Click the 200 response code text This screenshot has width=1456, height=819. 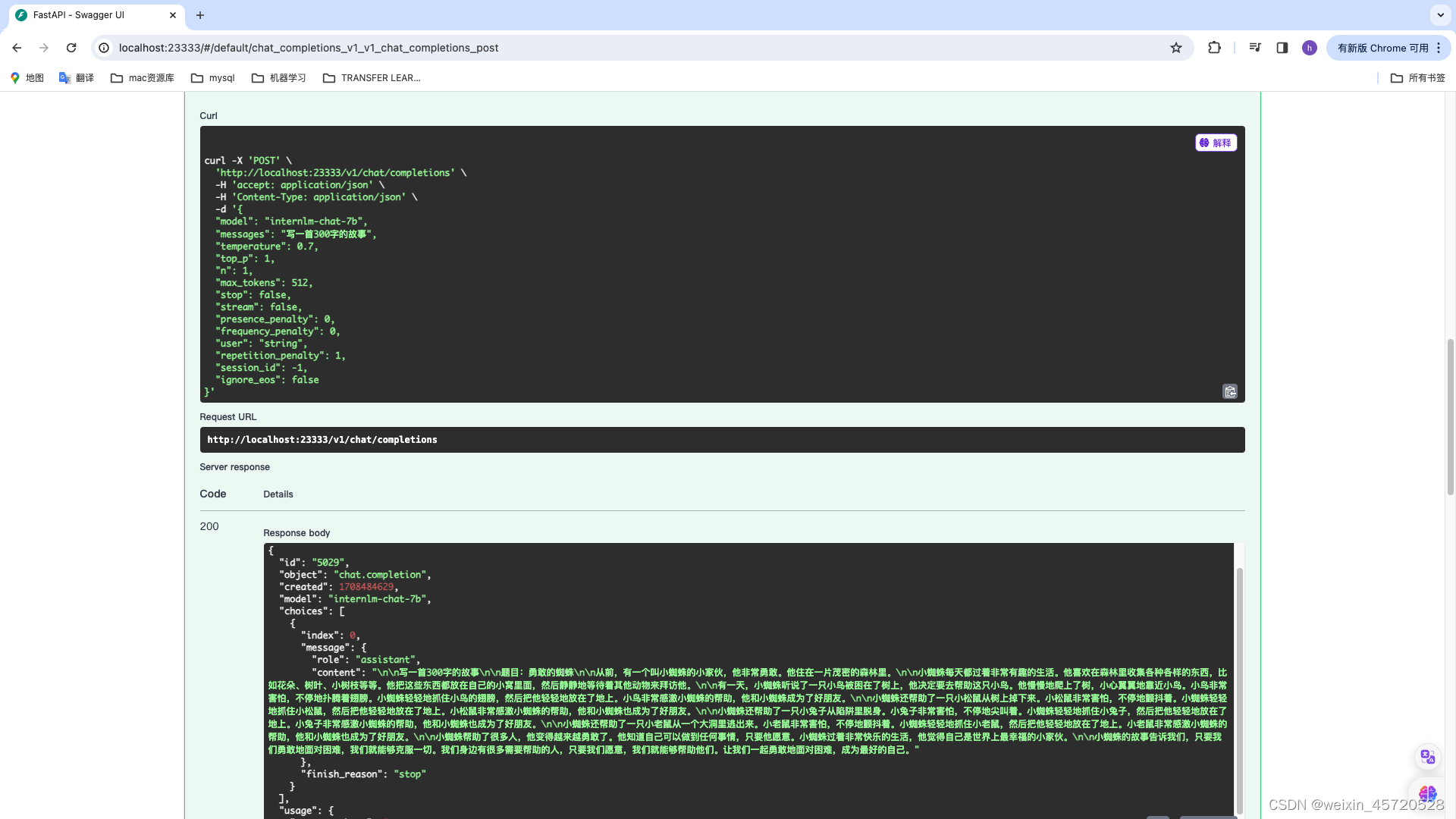click(209, 526)
